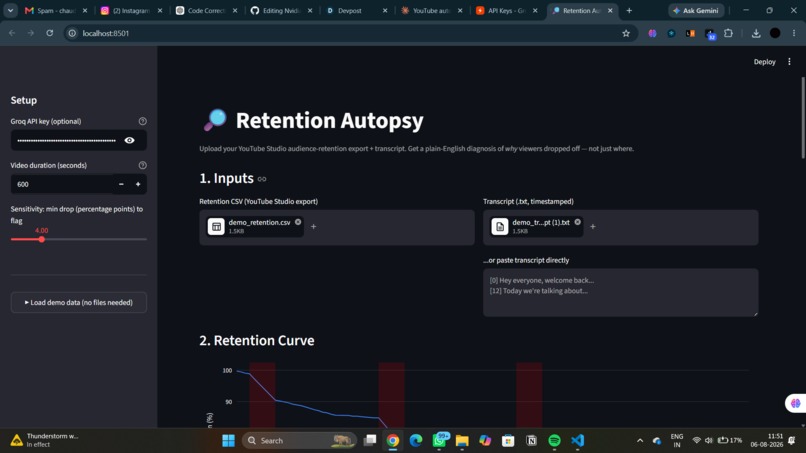
Task: Open Chrome downloads icon
Action: click(756, 33)
